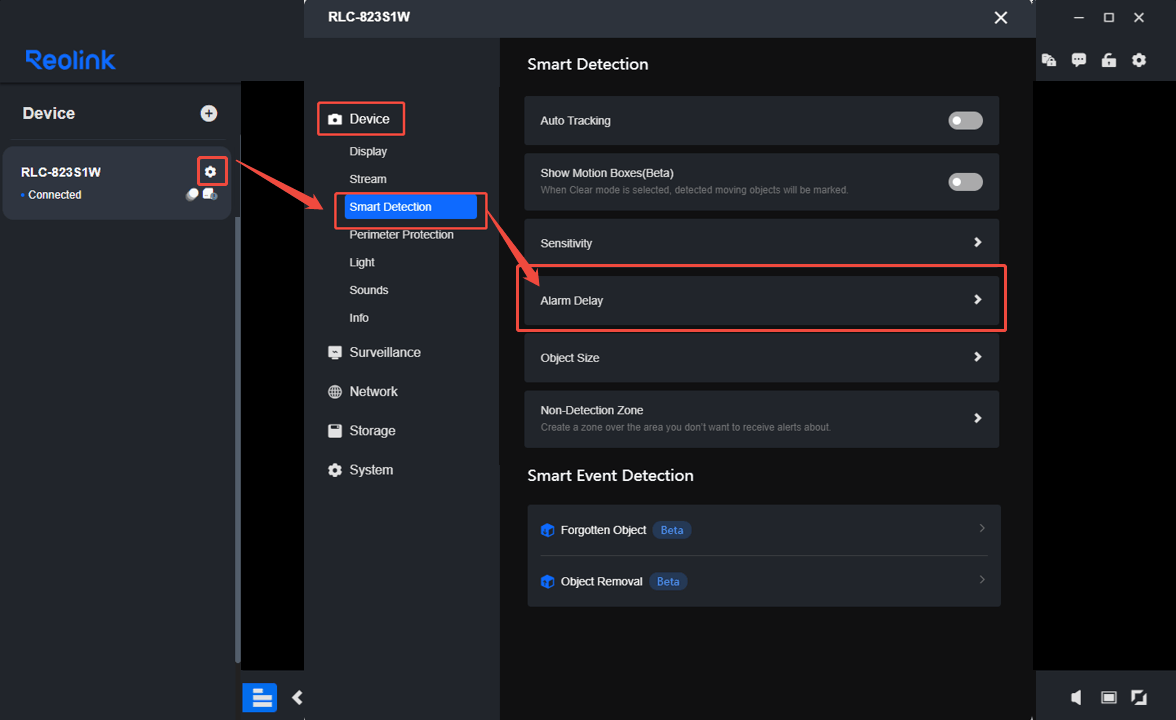Click the locked files icon in top toolbar
Image resolution: width=1176 pixels, height=720 pixels.
(x=1048, y=60)
